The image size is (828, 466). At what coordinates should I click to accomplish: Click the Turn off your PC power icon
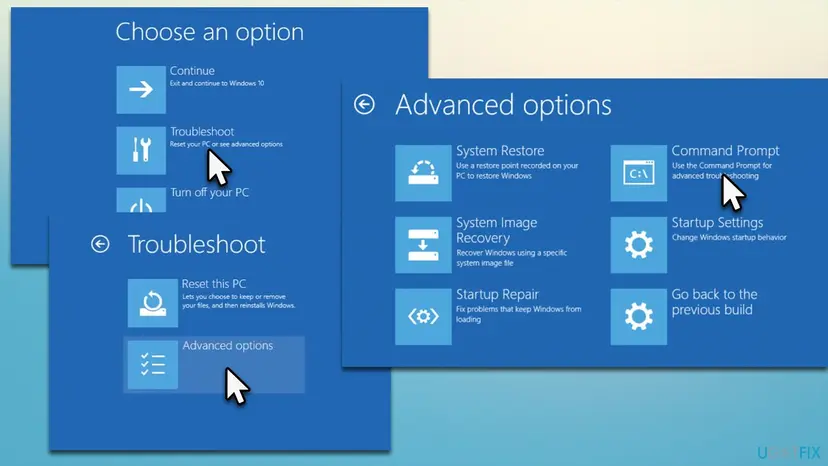(141, 200)
